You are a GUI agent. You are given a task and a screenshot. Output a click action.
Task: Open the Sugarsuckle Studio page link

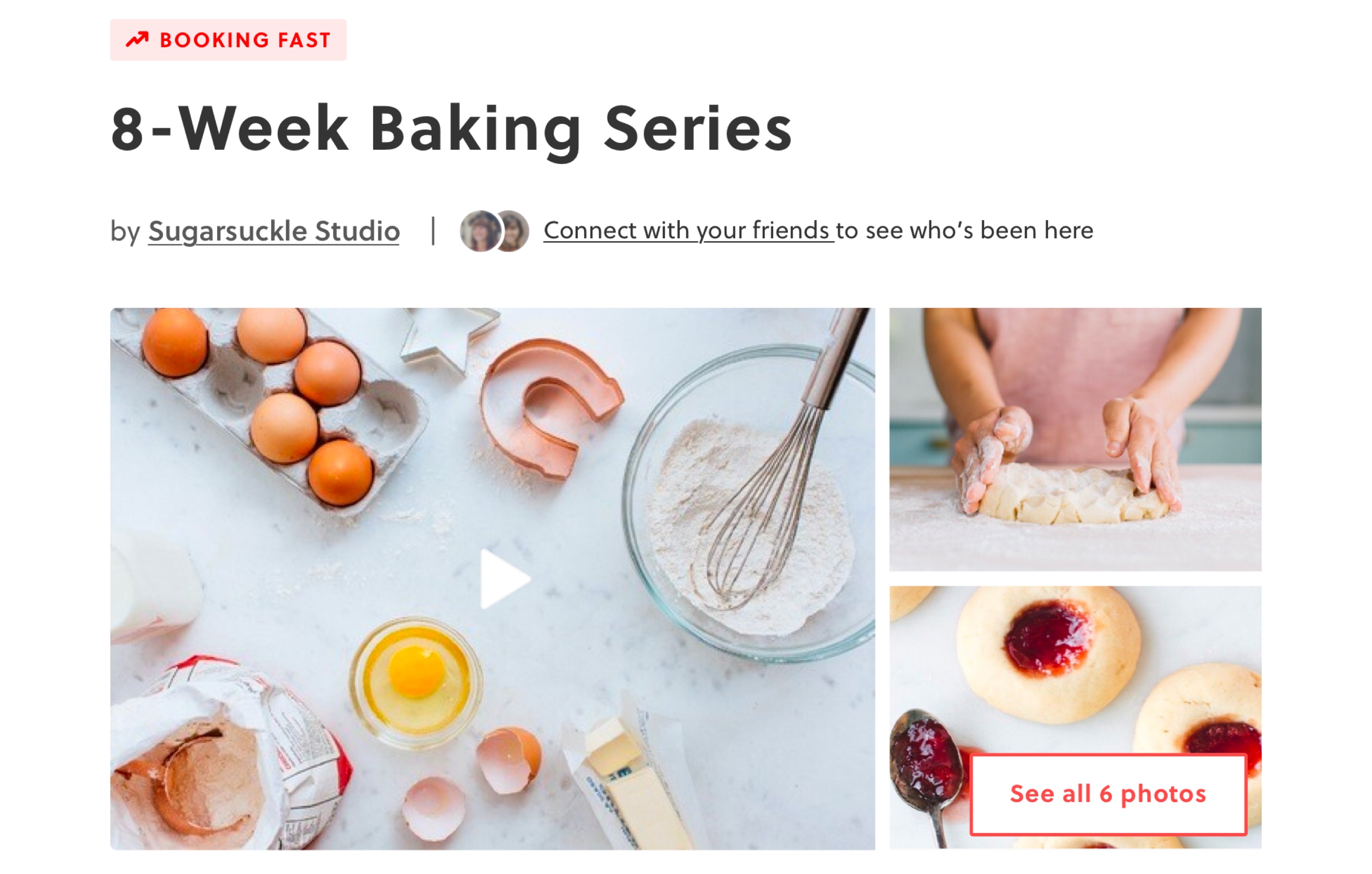coord(274,231)
